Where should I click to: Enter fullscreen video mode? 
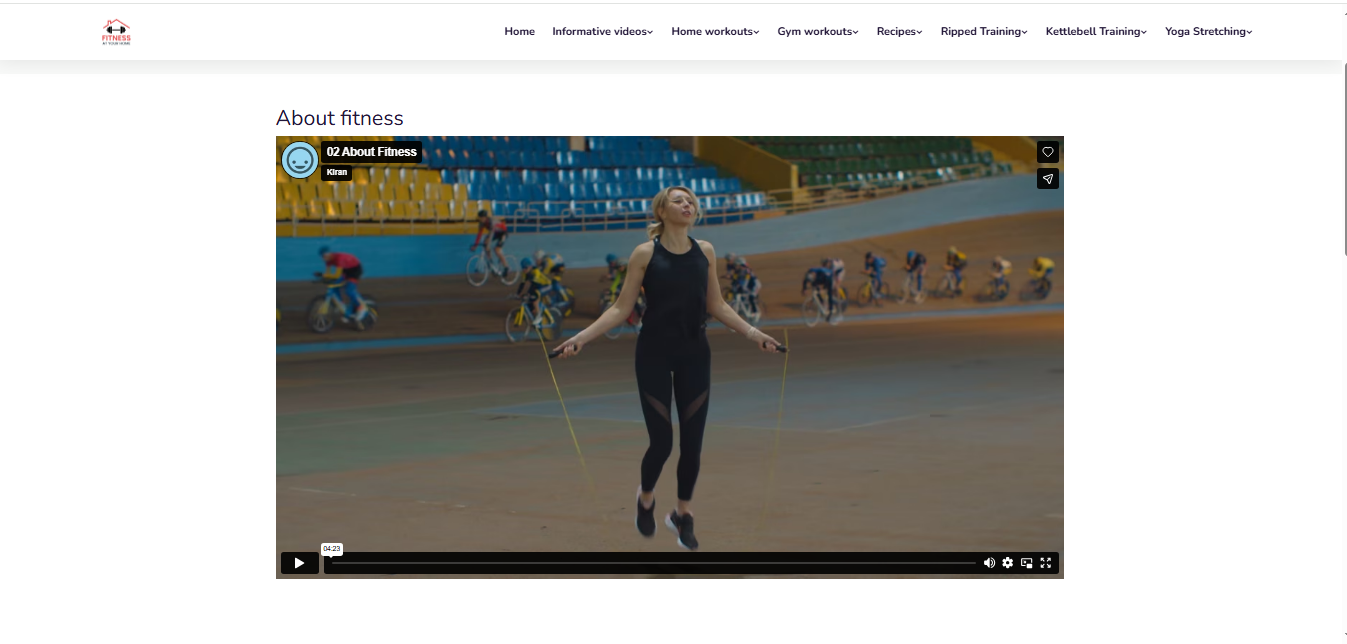(1046, 563)
